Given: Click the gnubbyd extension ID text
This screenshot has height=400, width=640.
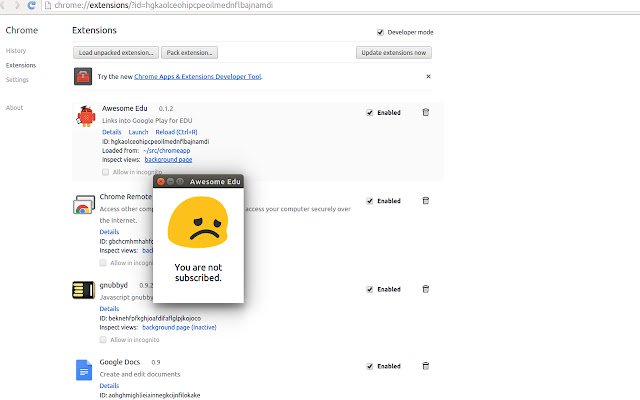Looking at the screenshot, I should [x=150, y=318].
